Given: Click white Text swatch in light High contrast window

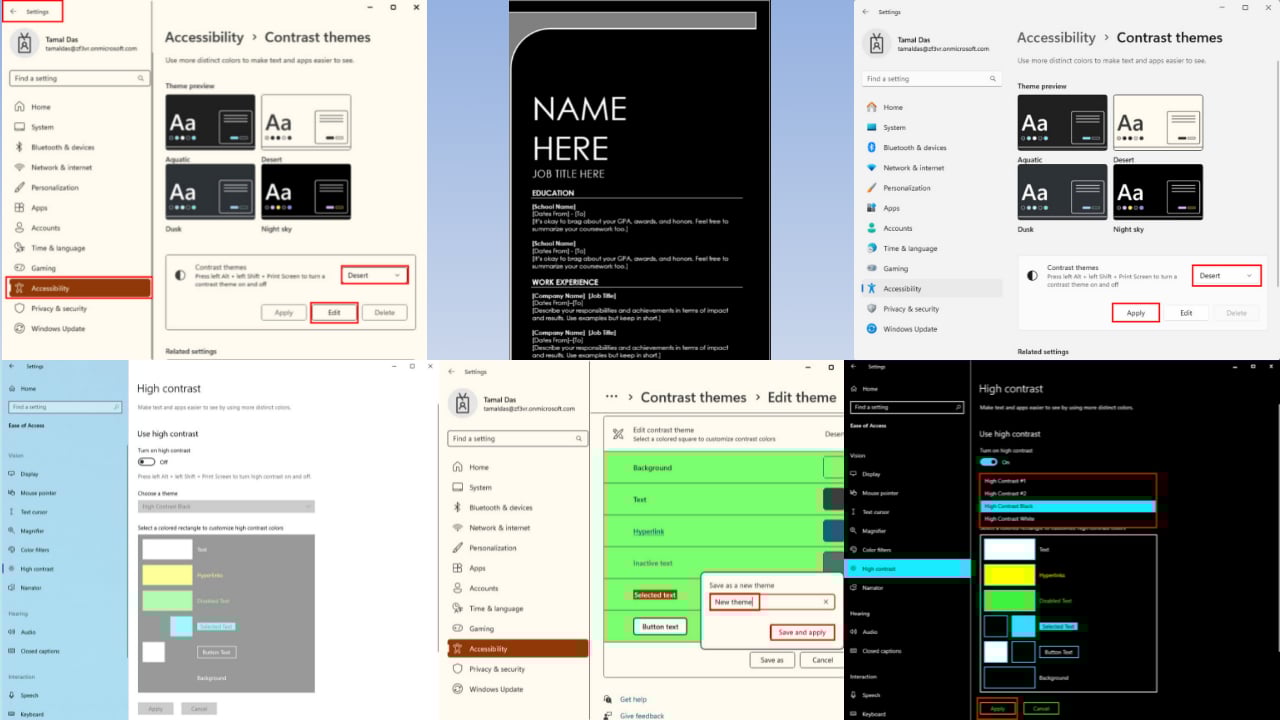Looking at the screenshot, I should point(167,549).
